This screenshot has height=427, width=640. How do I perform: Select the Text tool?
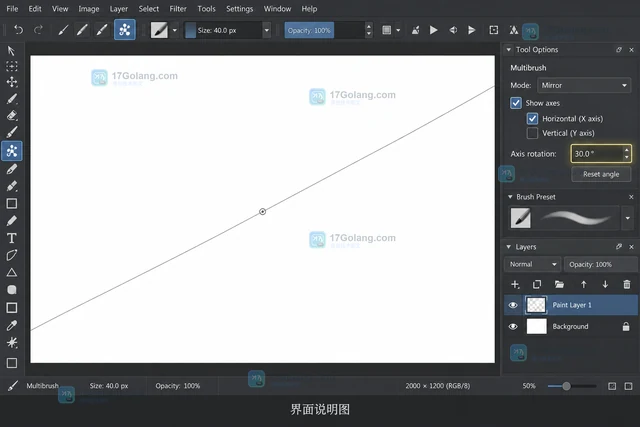coord(11,238)
